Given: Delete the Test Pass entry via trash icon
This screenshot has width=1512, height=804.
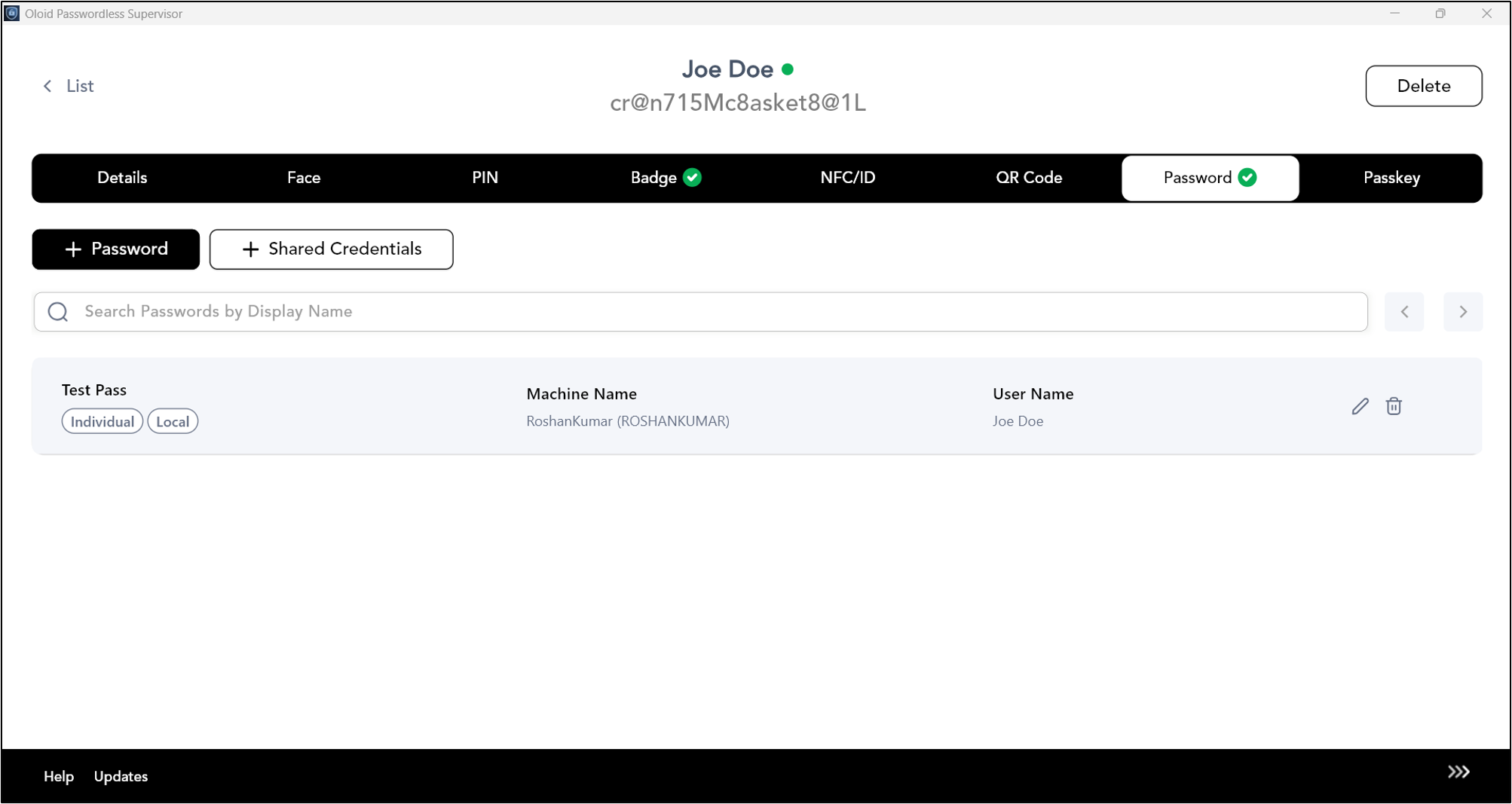Looking at the screenshot, I should 1394,406.
